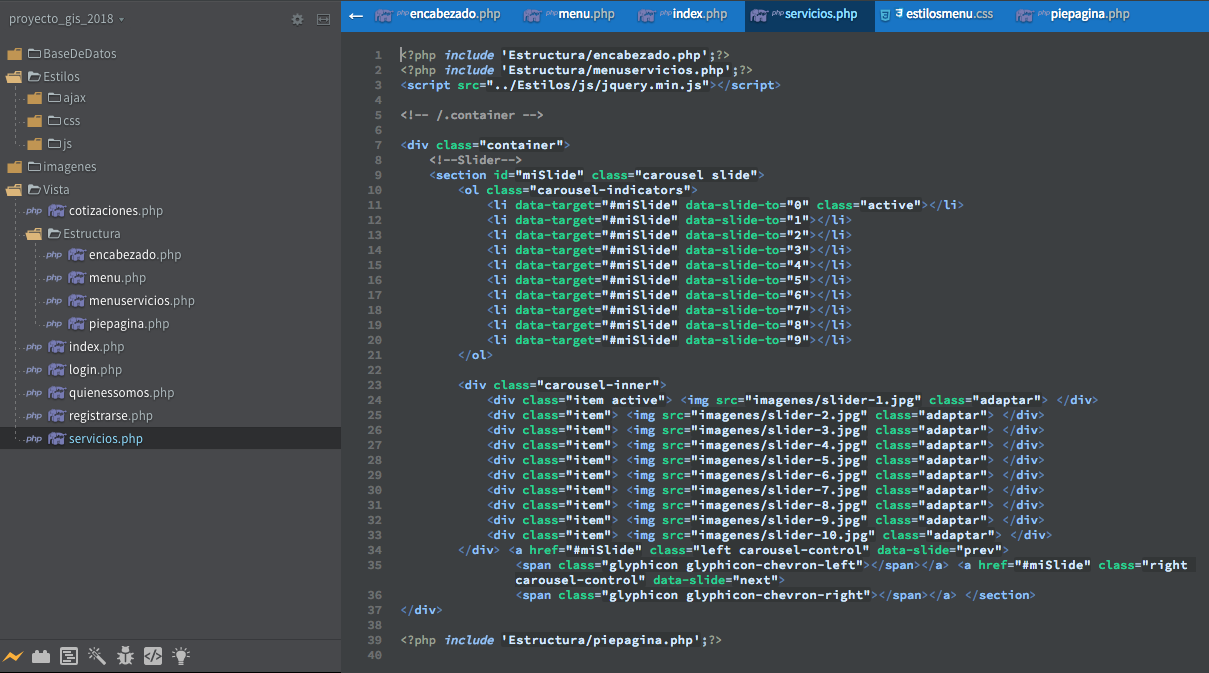Viewport: 1209px width, 673px height.
Task: Open registrarse.php from the file tree
Action: point(111,416)
